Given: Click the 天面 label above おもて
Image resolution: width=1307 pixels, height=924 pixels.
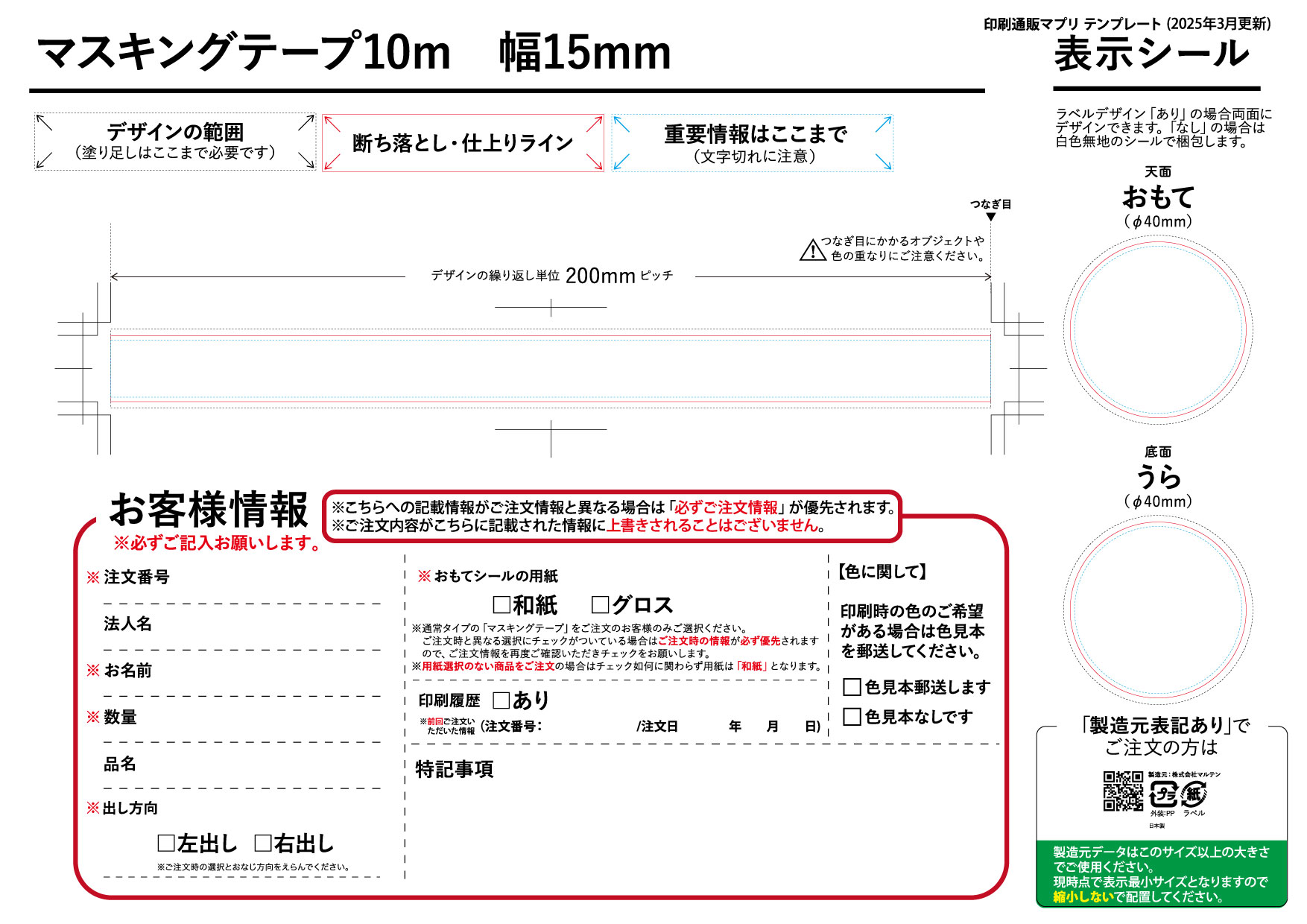Looking at the screenshot, I should tap(1158, 172).
